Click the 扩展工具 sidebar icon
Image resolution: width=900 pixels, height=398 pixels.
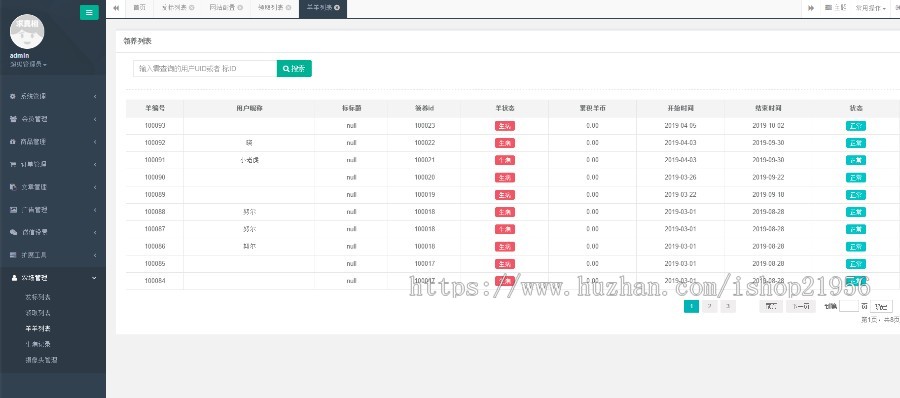pyautogui.click(x=13, y=255)
